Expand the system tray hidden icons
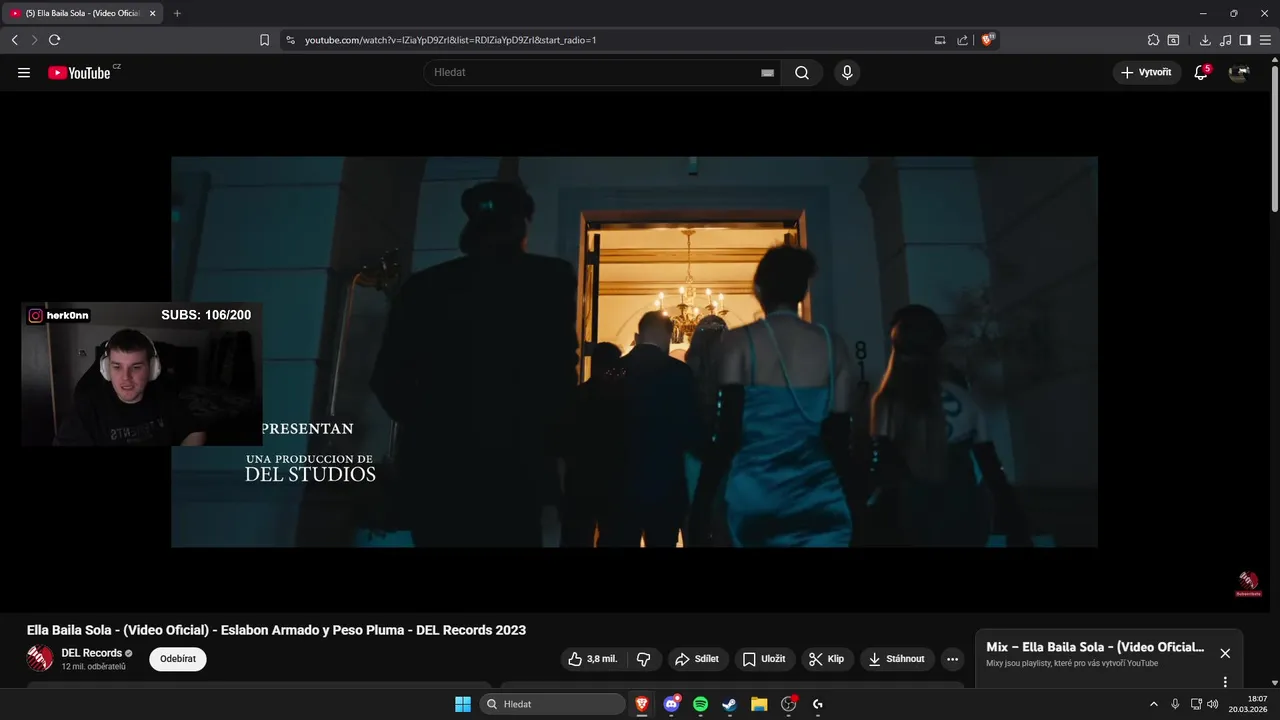The width and height of the screenshot is (1280, 720). point(1153,704)
